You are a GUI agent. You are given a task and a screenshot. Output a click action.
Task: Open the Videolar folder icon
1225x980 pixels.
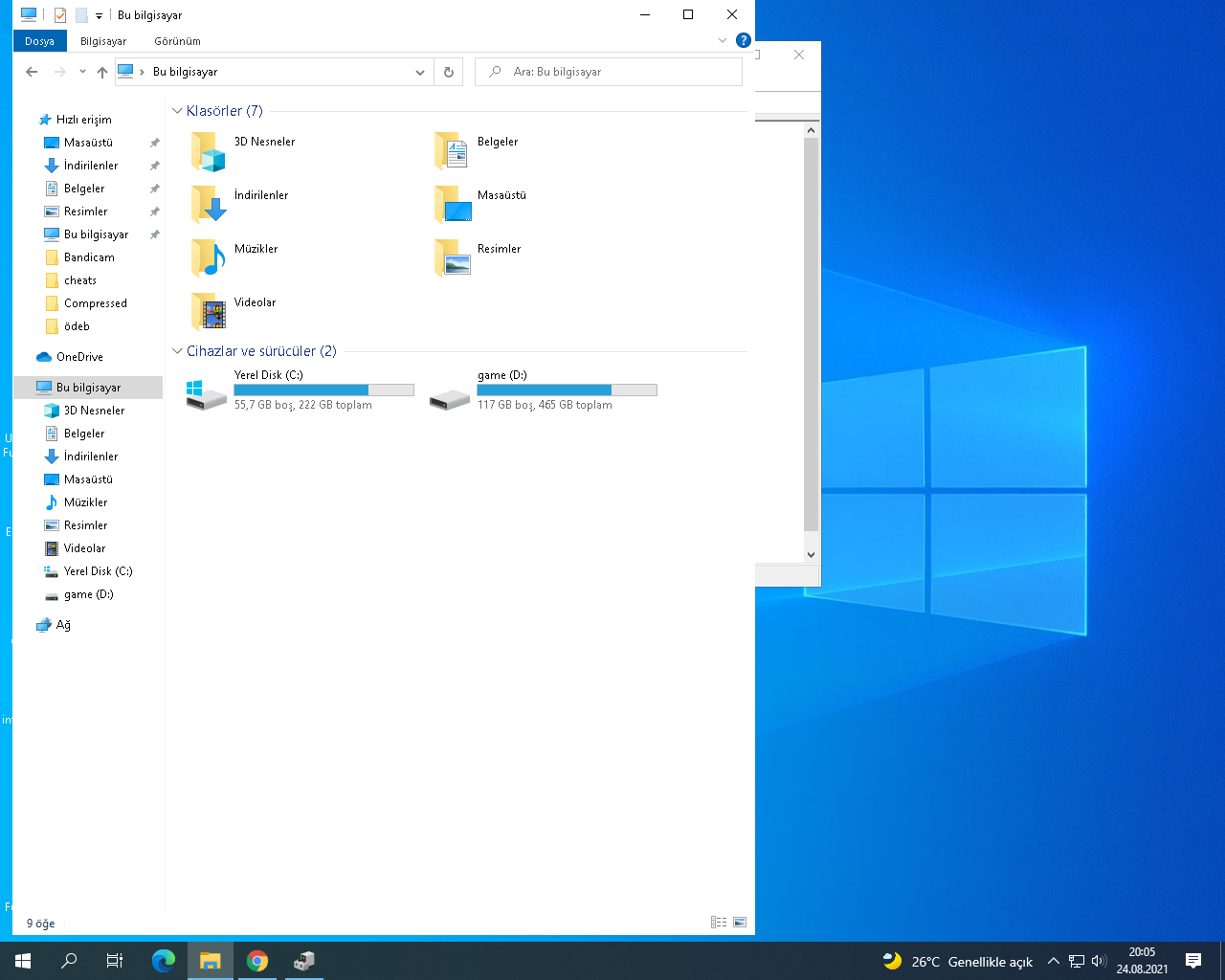(208, 312)
